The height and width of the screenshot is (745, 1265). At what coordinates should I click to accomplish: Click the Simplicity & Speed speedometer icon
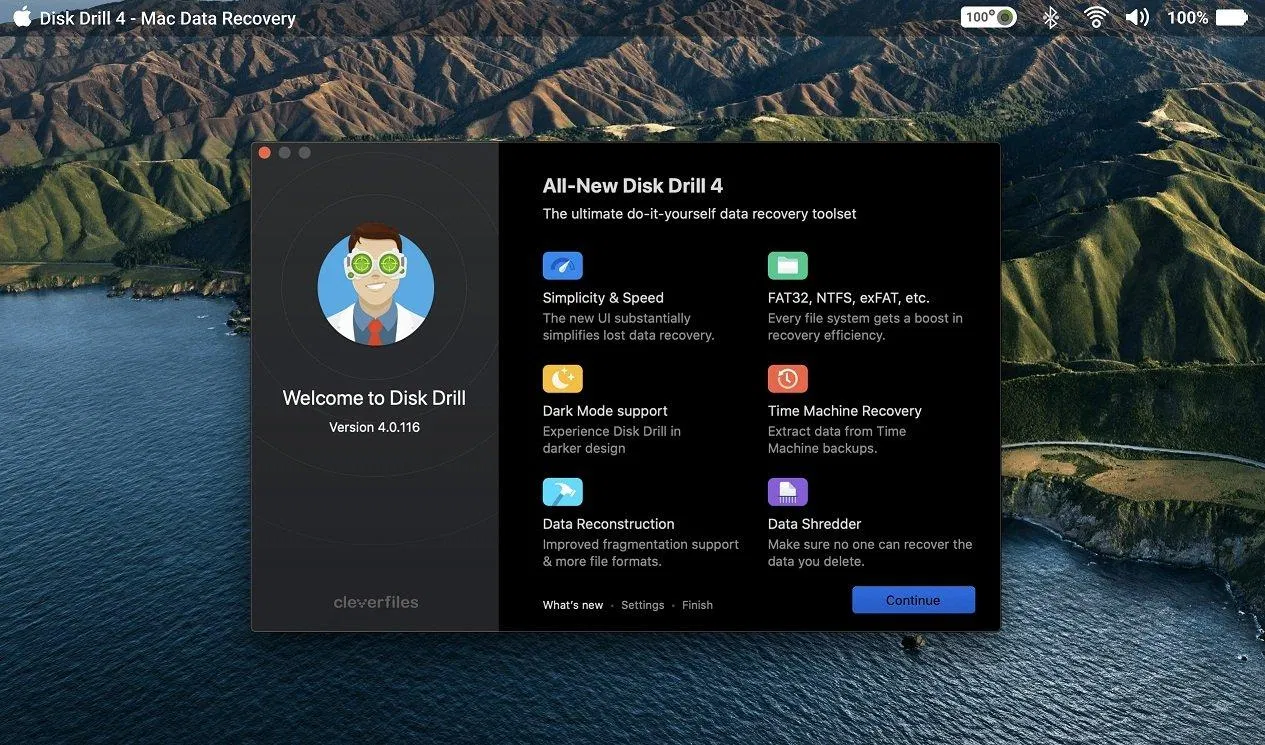[562, 266]
